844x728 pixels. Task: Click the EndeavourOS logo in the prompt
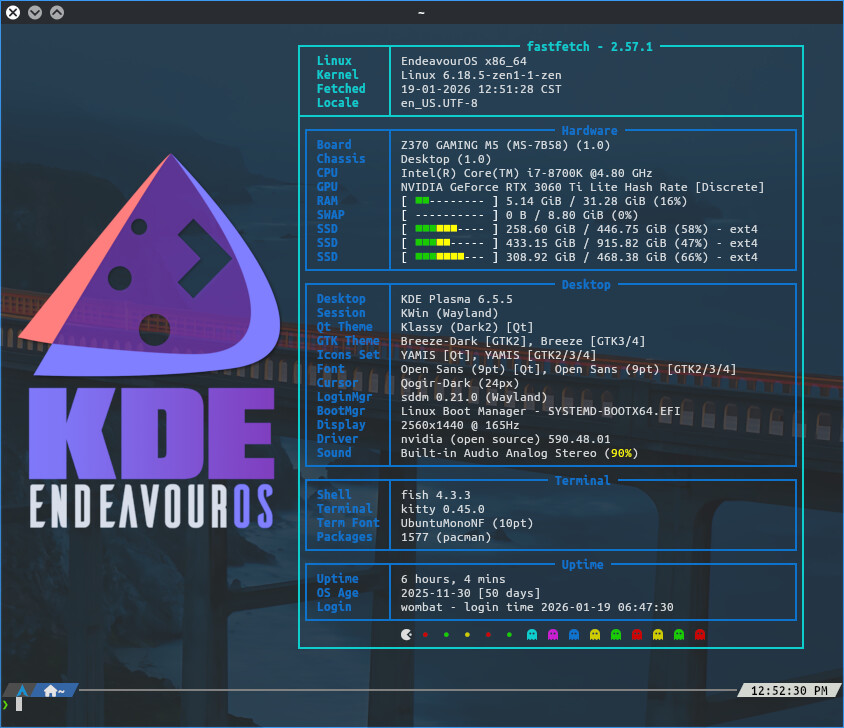tap(20, 690)
